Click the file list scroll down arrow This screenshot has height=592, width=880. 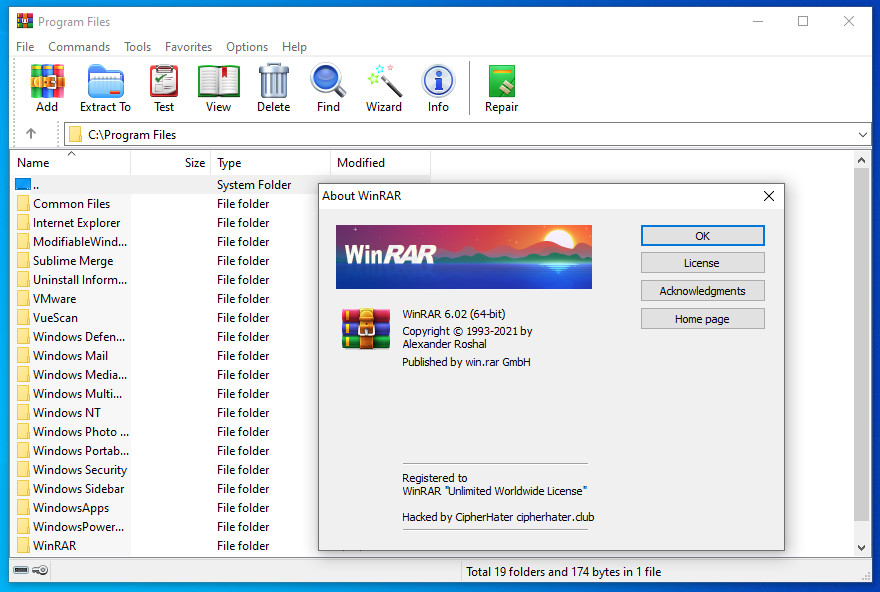pyautogui.click(x=861, y=548)
